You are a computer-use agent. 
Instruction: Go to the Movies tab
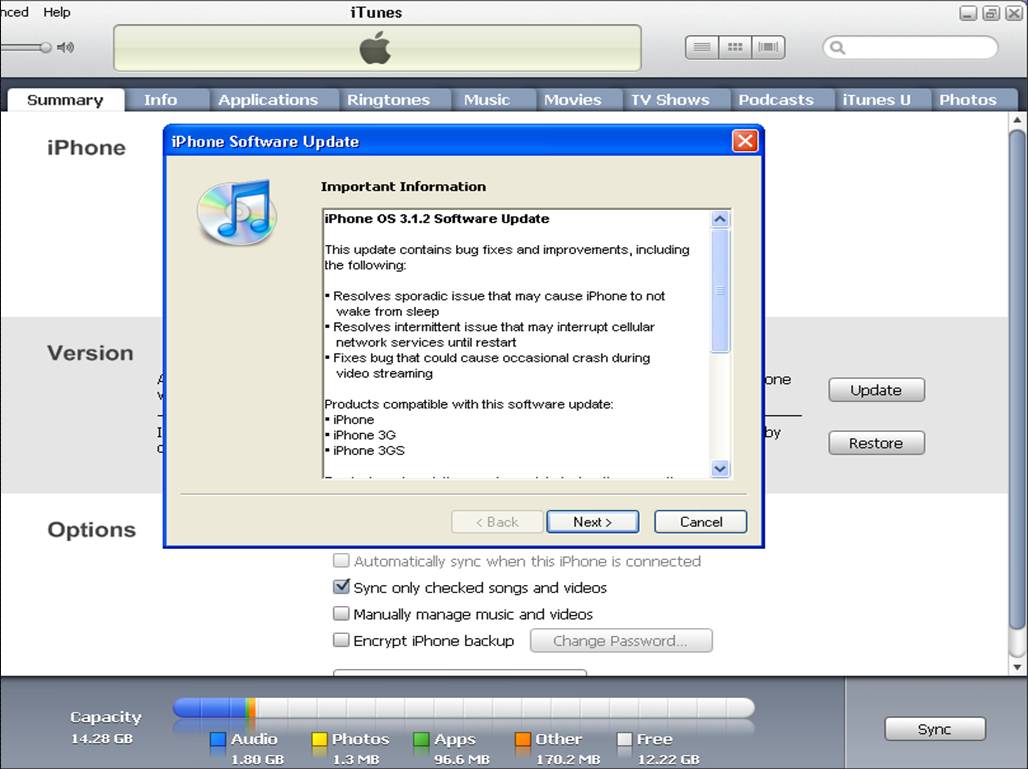[572, 100]
